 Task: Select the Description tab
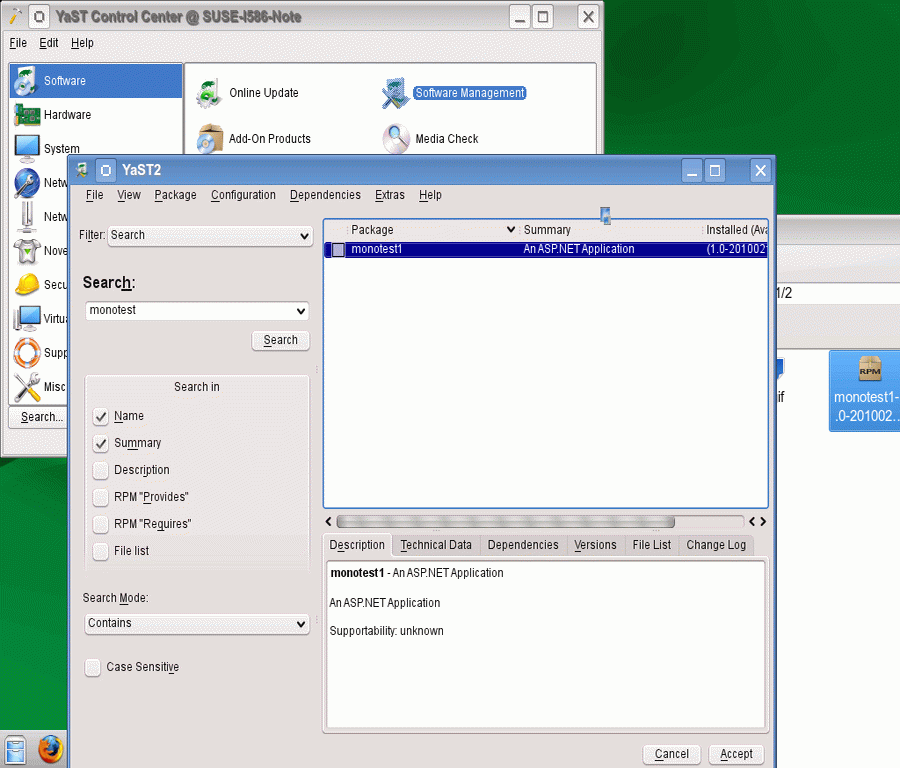357,545
